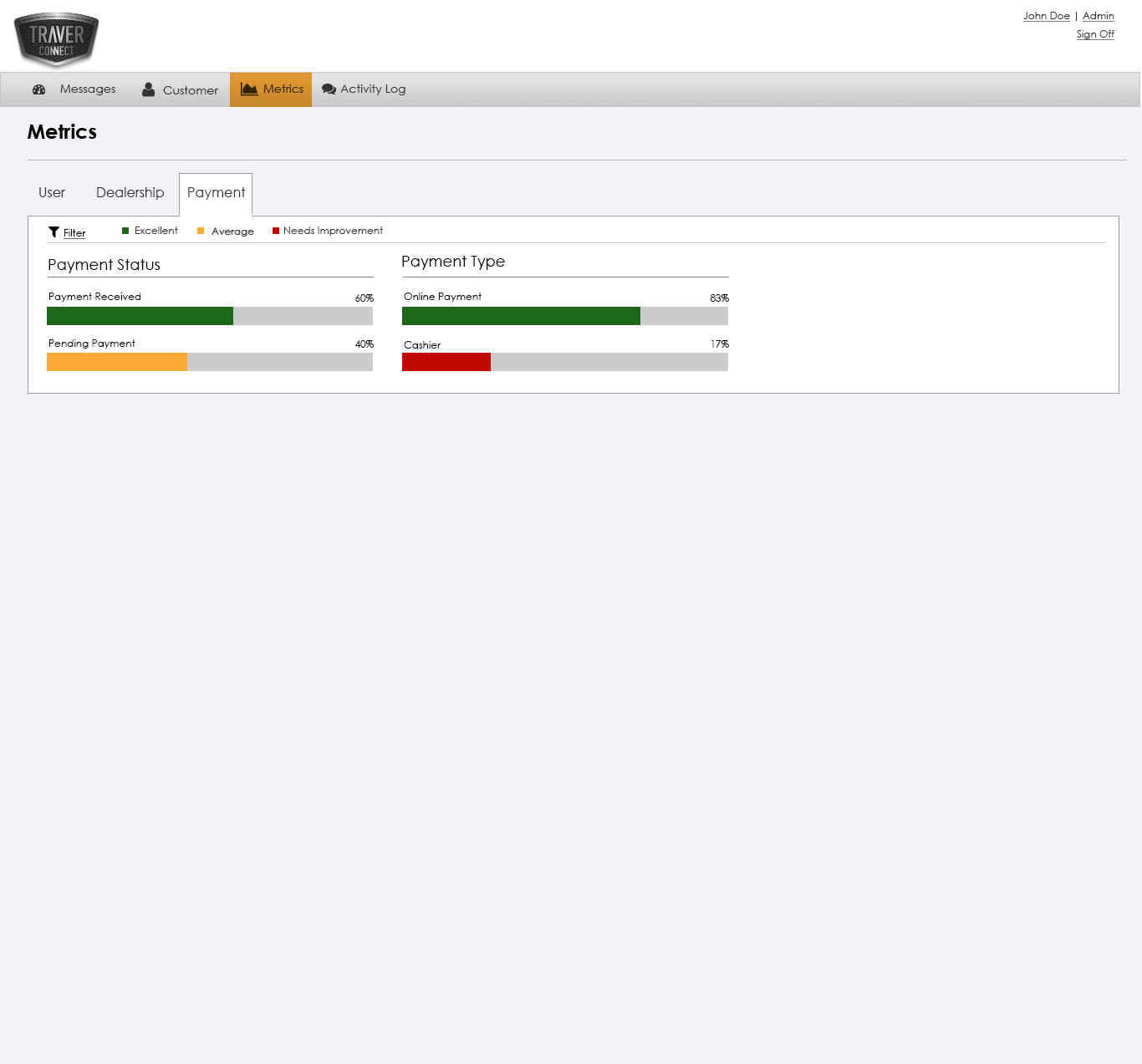Click the green Excellent legend square
This screenshot has height=1064, width=1142.
point(125,231)
